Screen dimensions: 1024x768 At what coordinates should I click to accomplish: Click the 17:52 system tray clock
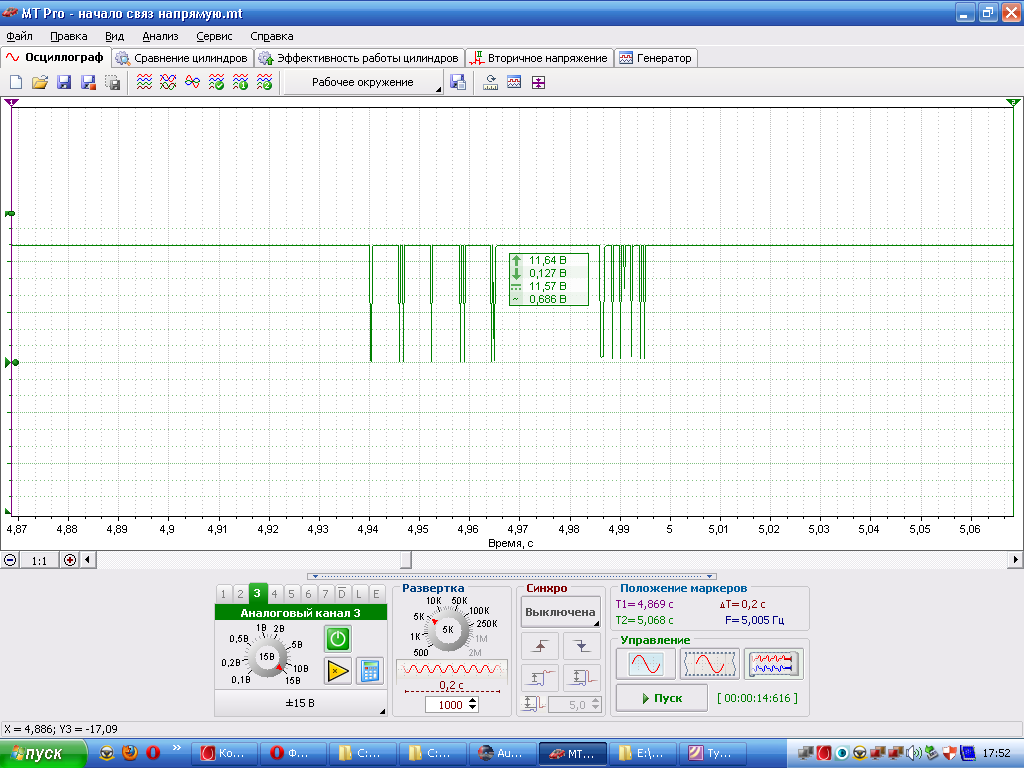click(x=996, y=754)
